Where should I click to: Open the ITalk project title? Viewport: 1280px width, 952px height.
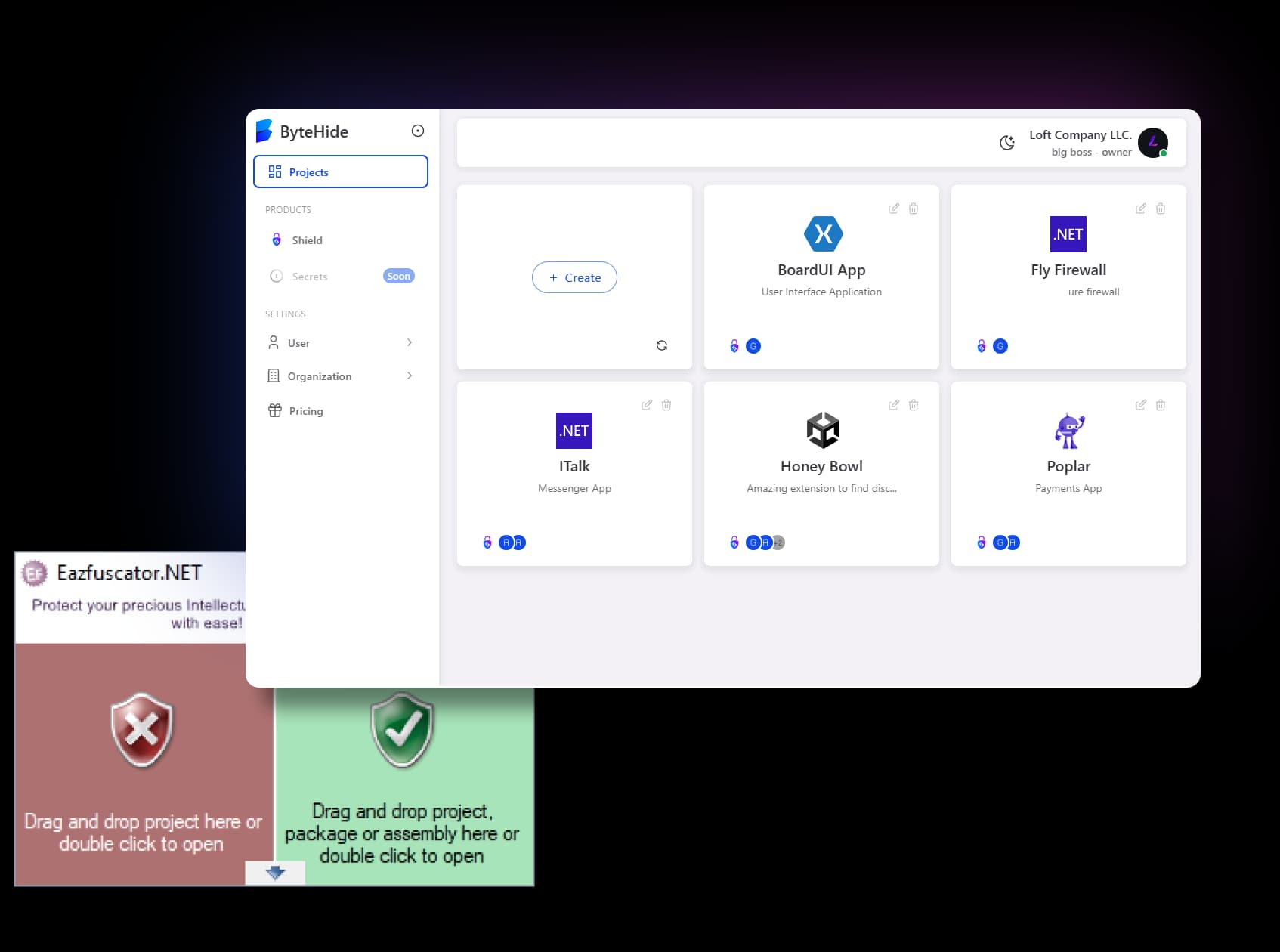coord(574,466)
